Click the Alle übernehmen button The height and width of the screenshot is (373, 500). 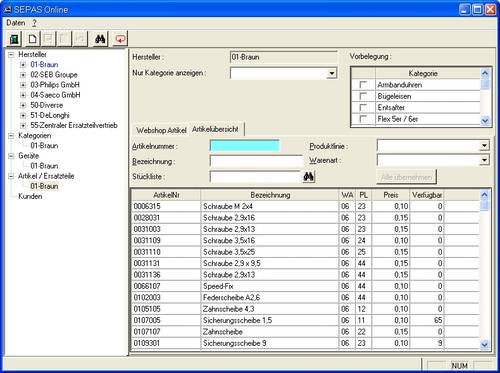pos(406,177)
